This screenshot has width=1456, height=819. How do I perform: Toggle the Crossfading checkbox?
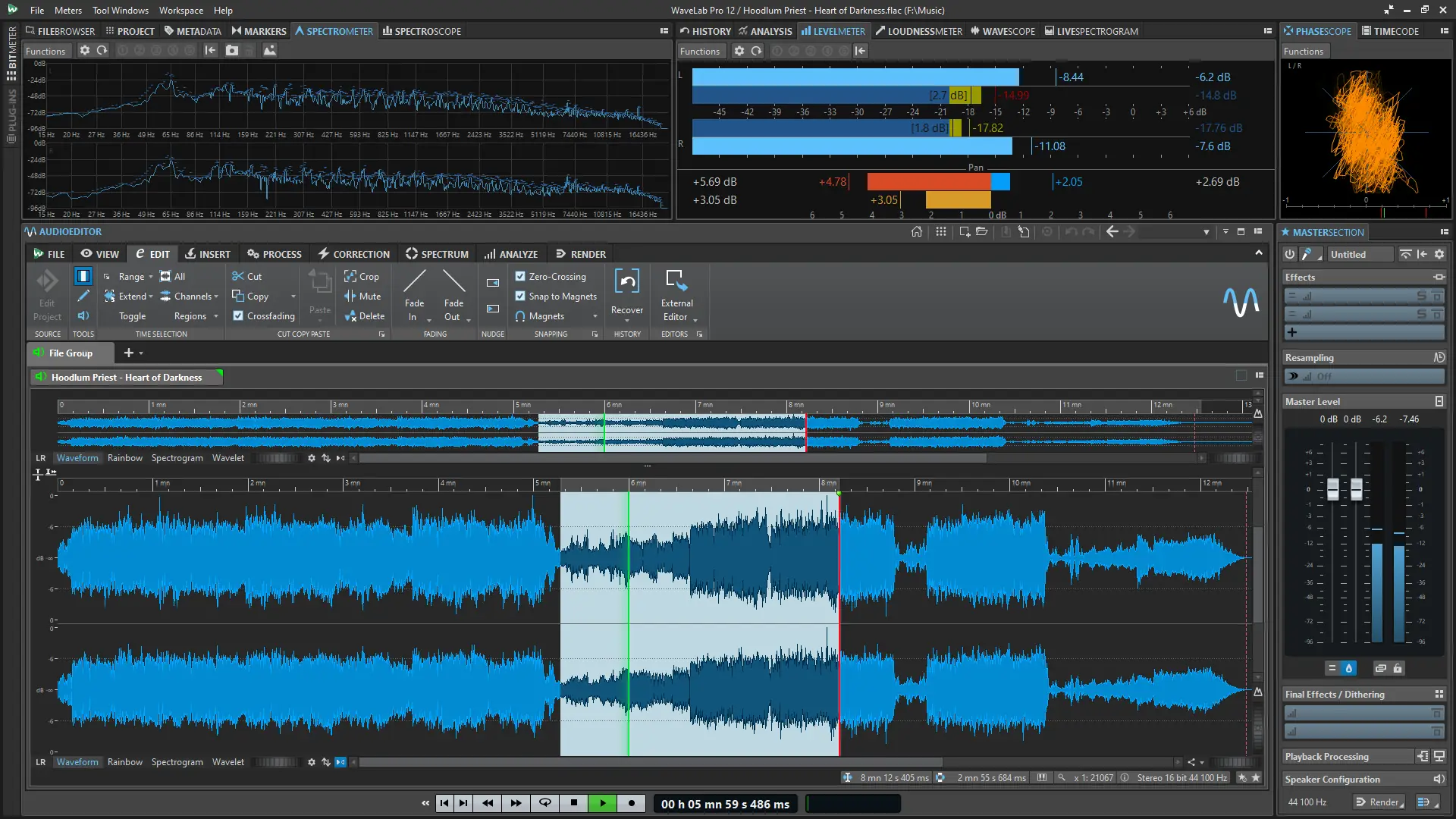(x=238, y=315)
